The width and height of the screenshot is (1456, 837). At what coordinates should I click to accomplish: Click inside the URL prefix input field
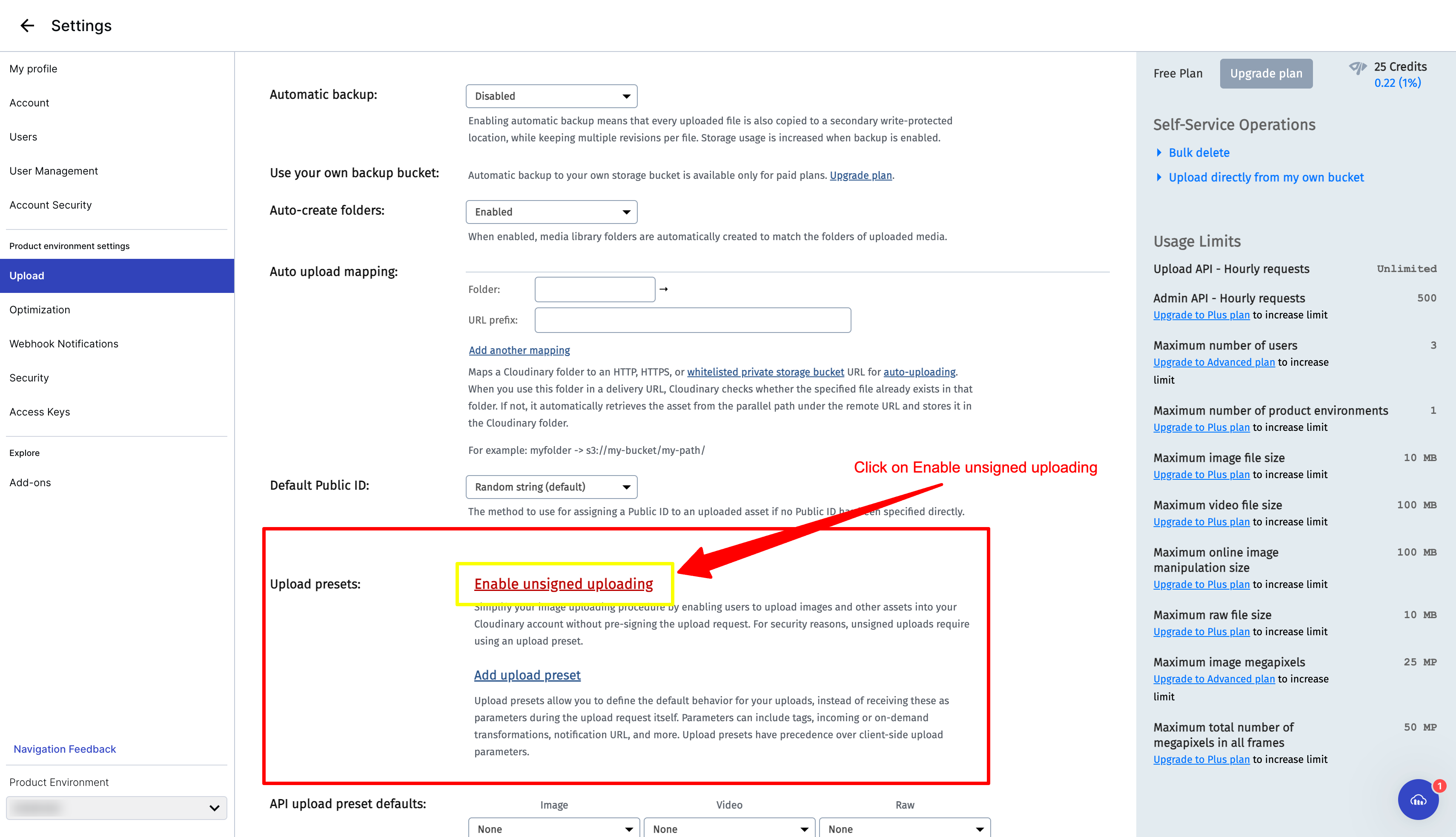coord(691,320)
